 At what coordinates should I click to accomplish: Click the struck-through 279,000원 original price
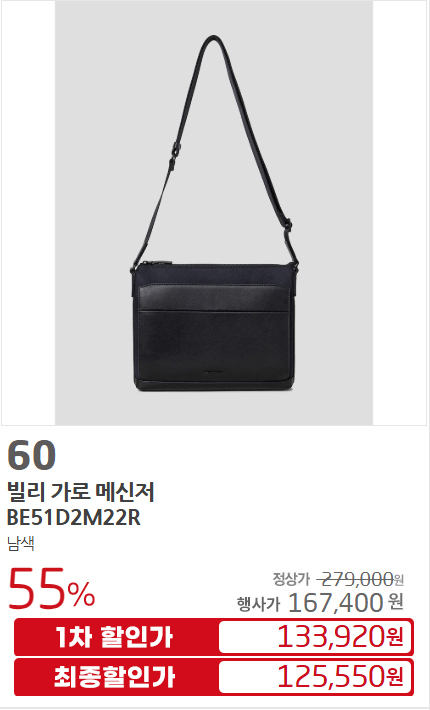click(x=359, y=579)
